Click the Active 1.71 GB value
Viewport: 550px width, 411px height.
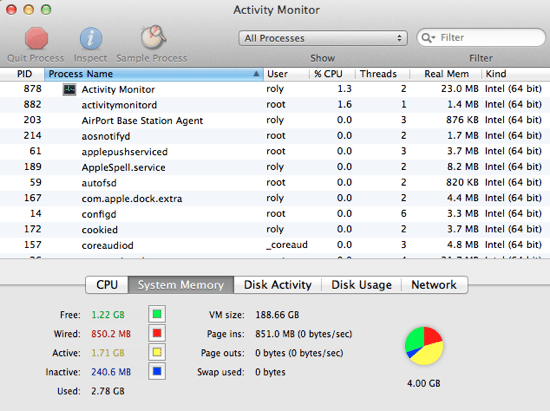tap(108, 353)
